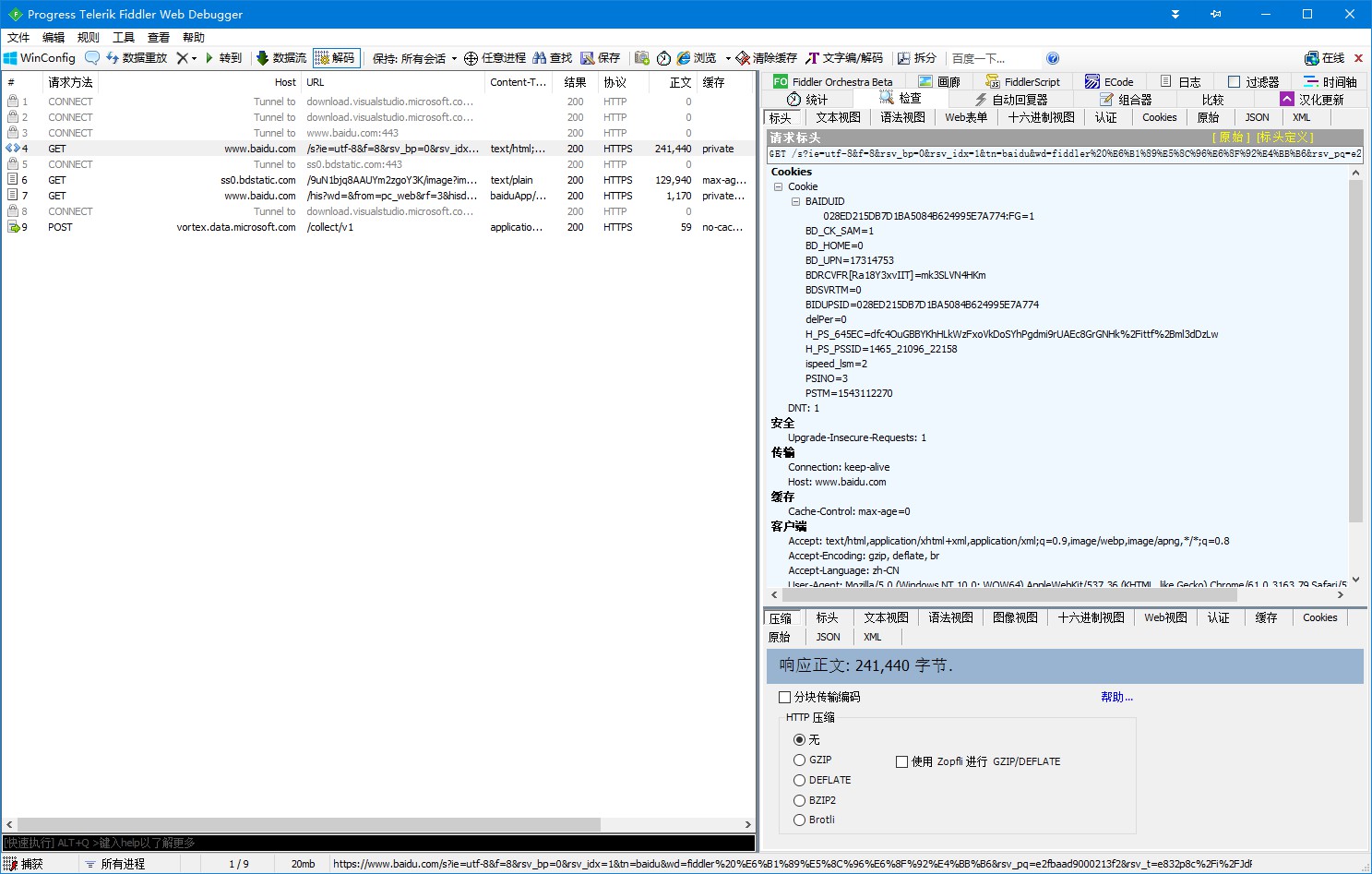Click the [标头定义] header definitions link
The height and width of the screenshot is (874, 1372).
[x=1284, y=138]
